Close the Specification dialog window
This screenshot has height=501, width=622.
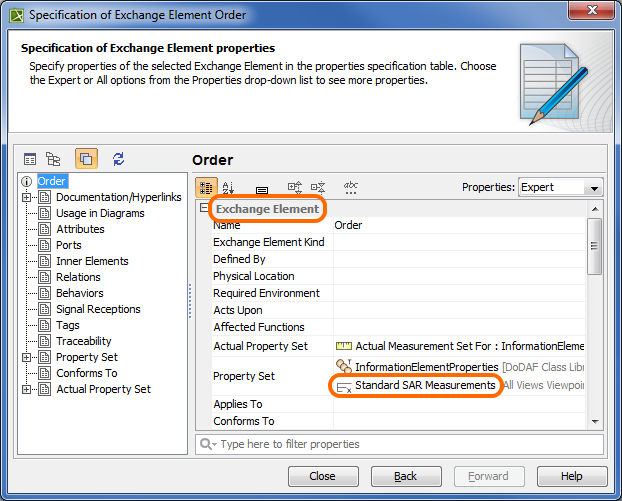tap(592, 10)
